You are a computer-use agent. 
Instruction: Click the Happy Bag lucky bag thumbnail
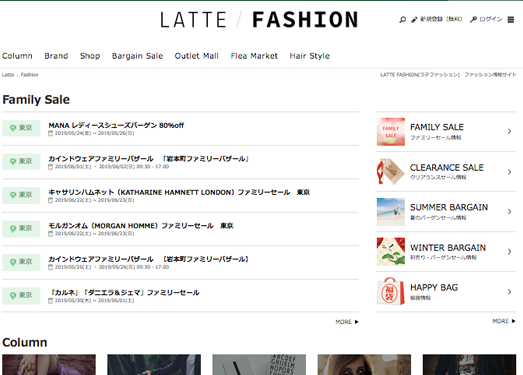click(x=391, y=292)
